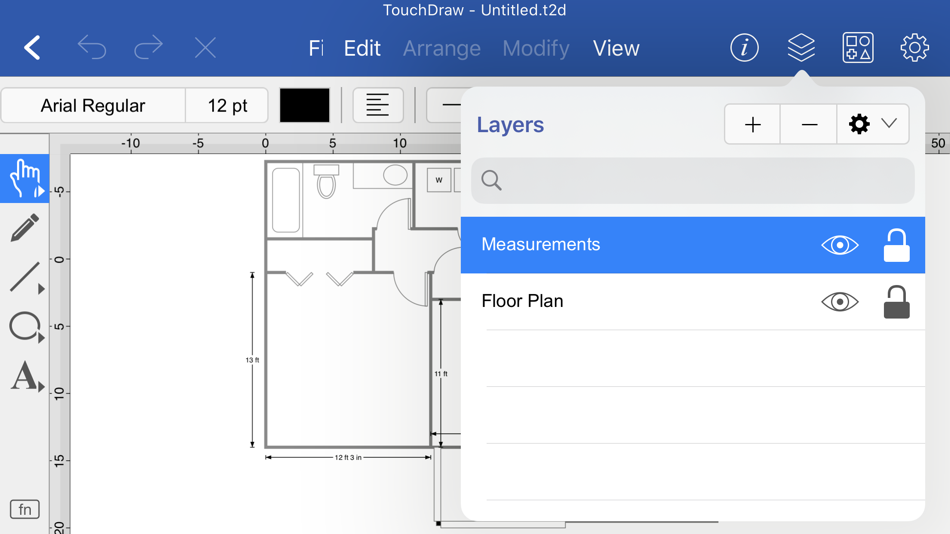950x534 pixels.
Task: Click the delete X icon
Action: 205,48
